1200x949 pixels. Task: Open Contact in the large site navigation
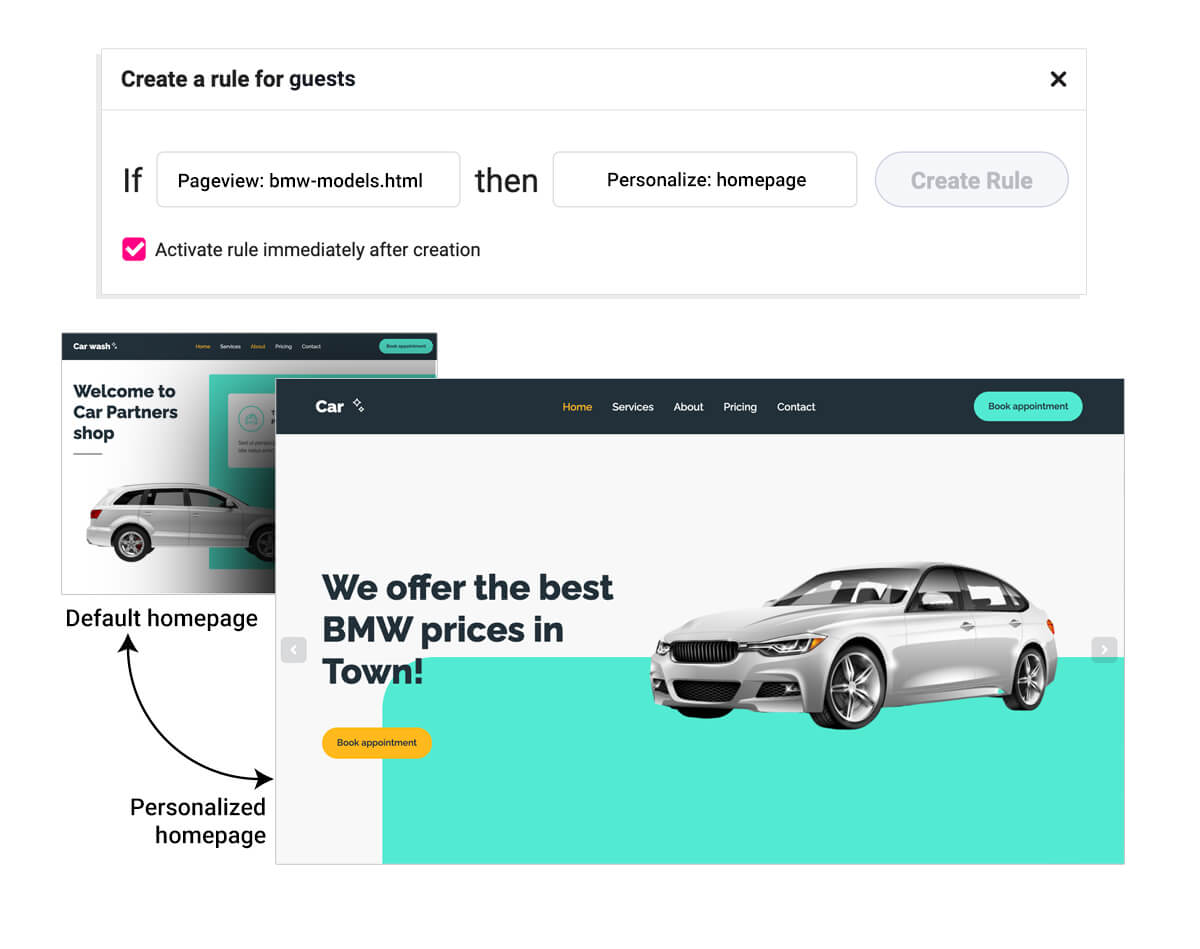(x=796, y=407)
